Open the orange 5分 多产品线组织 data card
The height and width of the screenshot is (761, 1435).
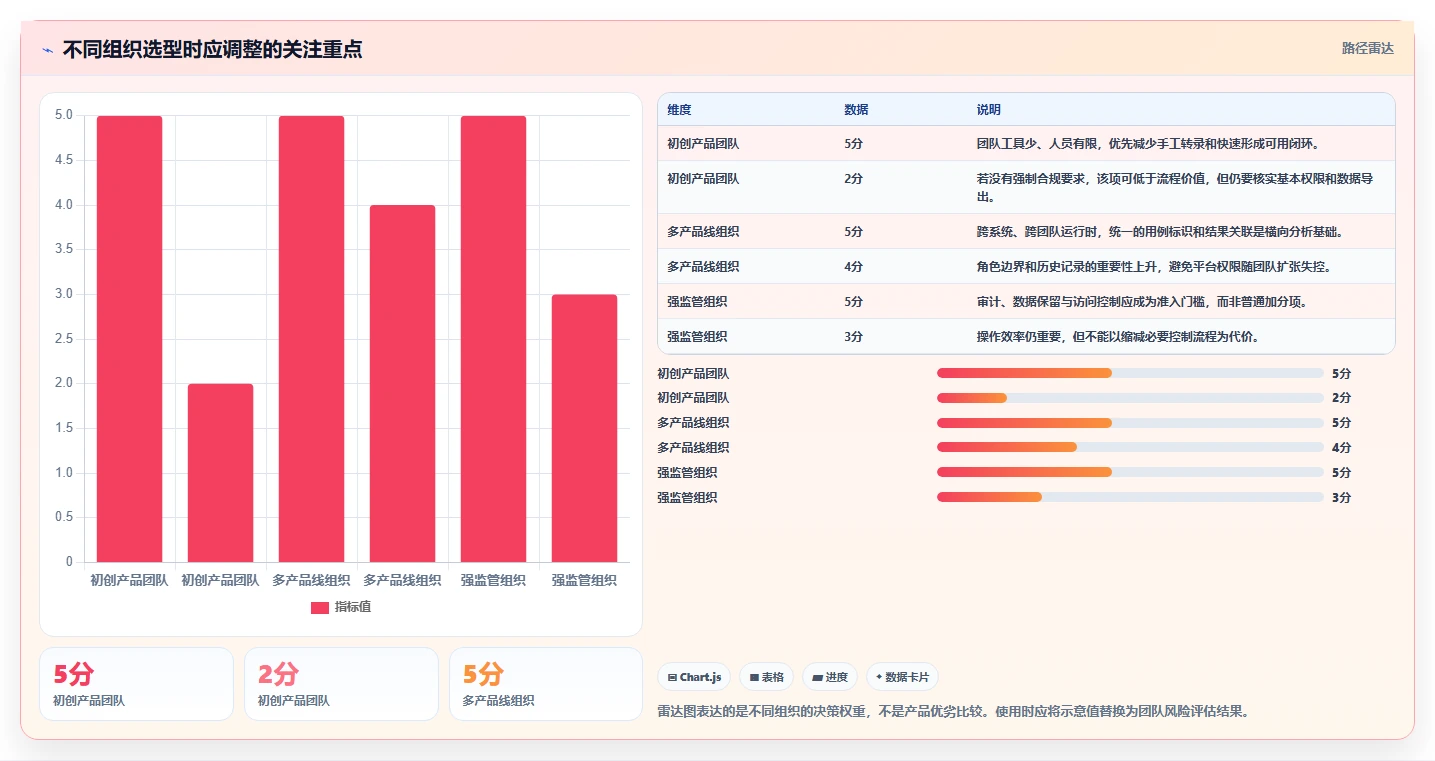(x=546, y=684)
